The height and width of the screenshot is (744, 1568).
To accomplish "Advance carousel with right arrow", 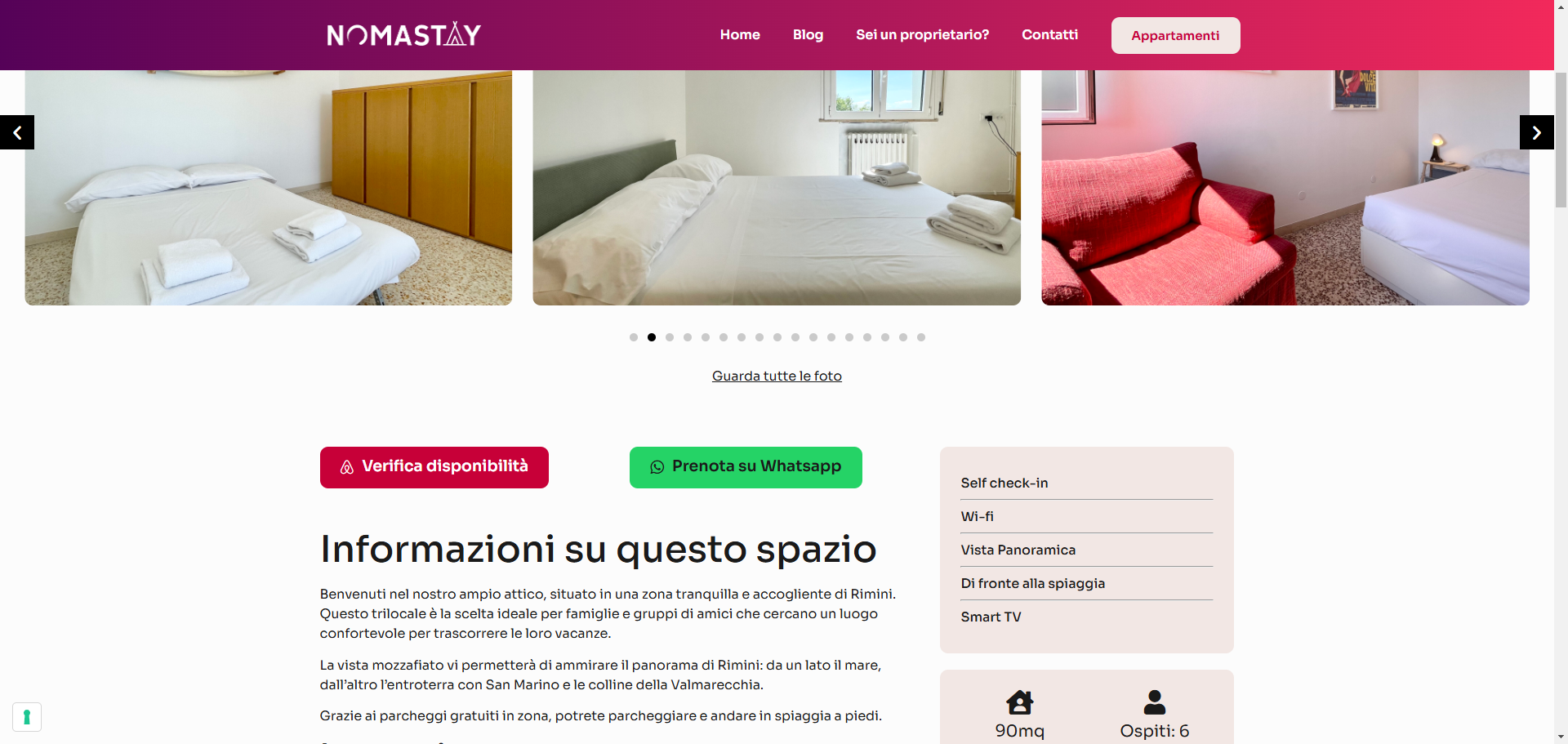I will pos(1536,132).
